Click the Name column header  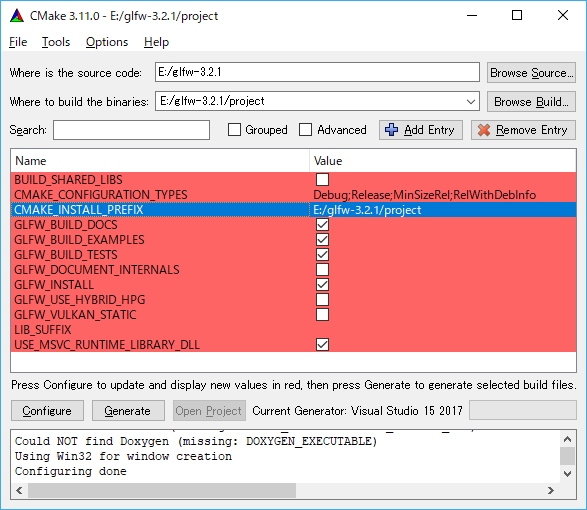[160, 161]
